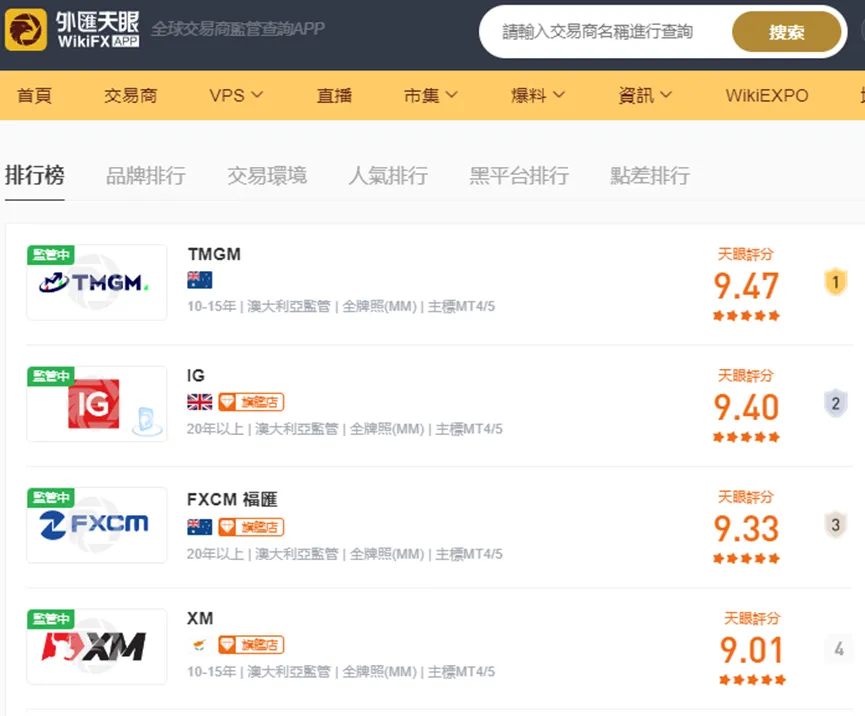Expand the 爆料 dropdown menu

tap(538, 95)
